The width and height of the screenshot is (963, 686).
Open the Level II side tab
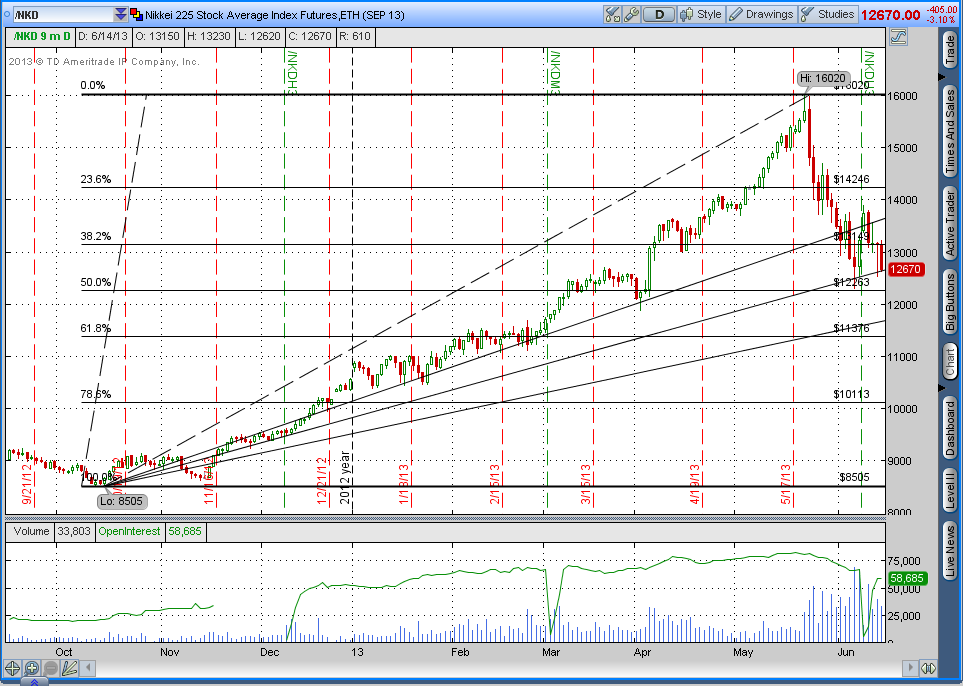point(950,489)
